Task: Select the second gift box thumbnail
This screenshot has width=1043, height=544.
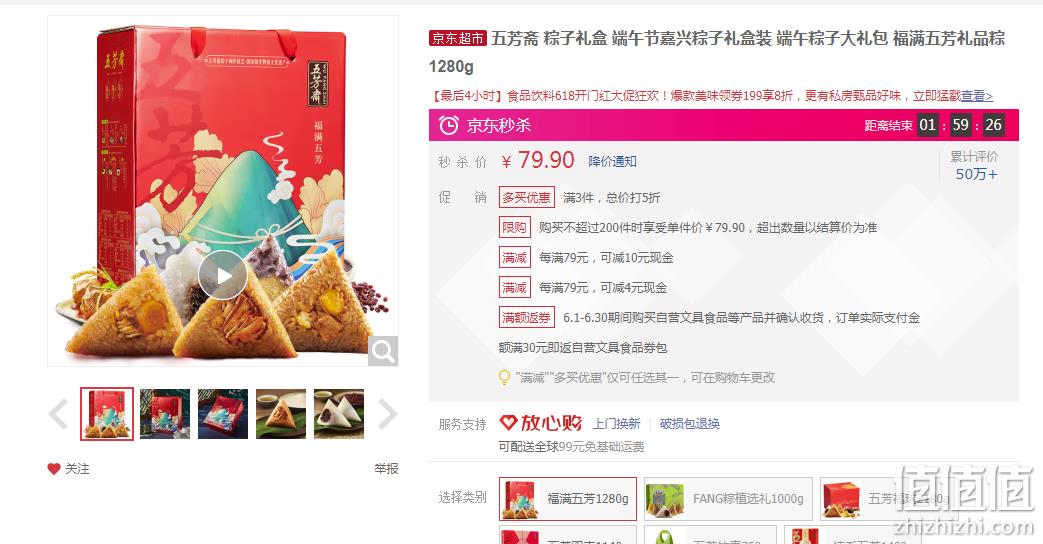Action: click(x=165, y=414)
